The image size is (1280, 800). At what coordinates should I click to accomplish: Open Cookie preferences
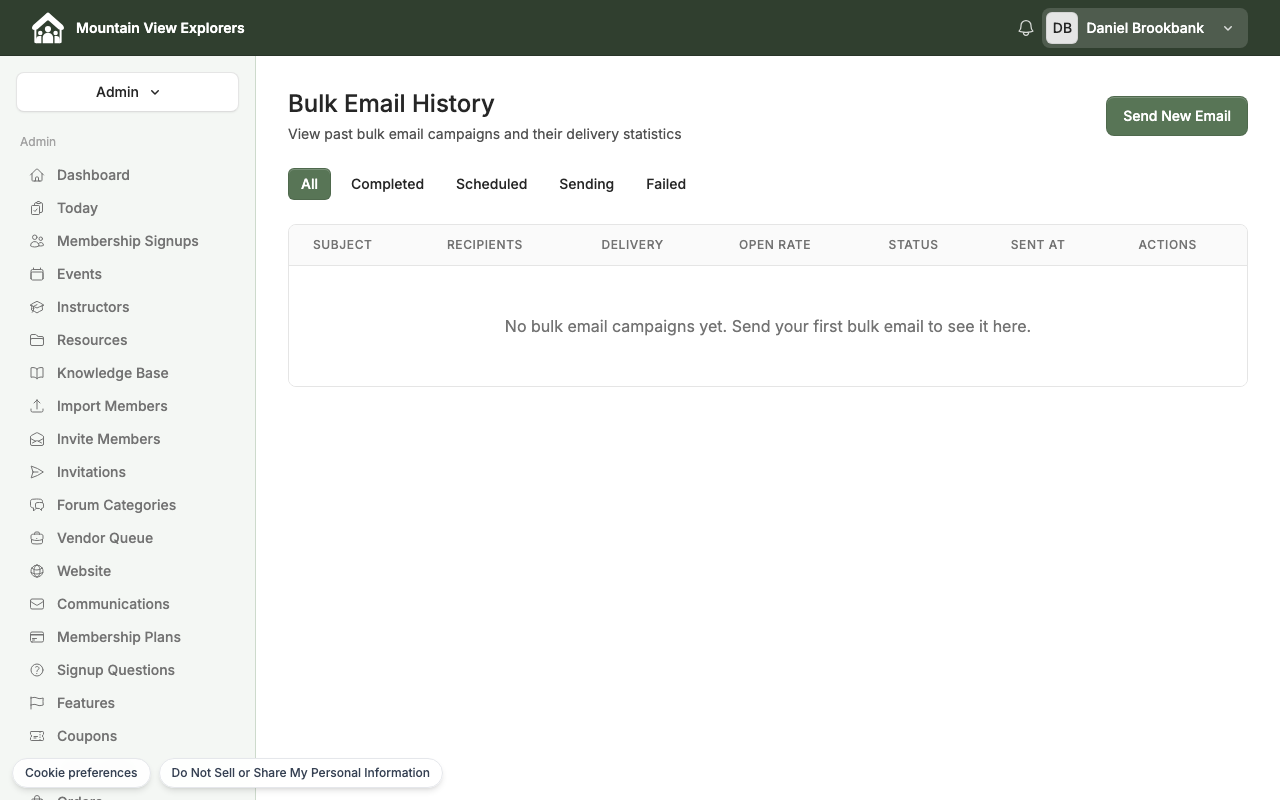coord(81,773)
